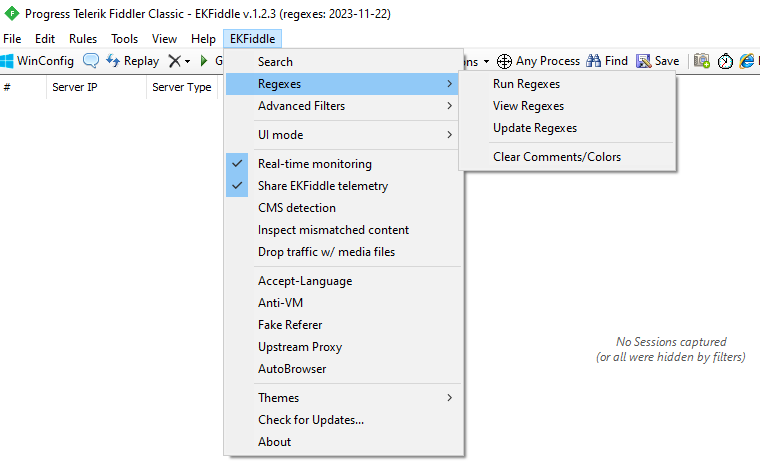
Task: Click the Internet Explorer browse icon
Action: [x=747, y=61]
